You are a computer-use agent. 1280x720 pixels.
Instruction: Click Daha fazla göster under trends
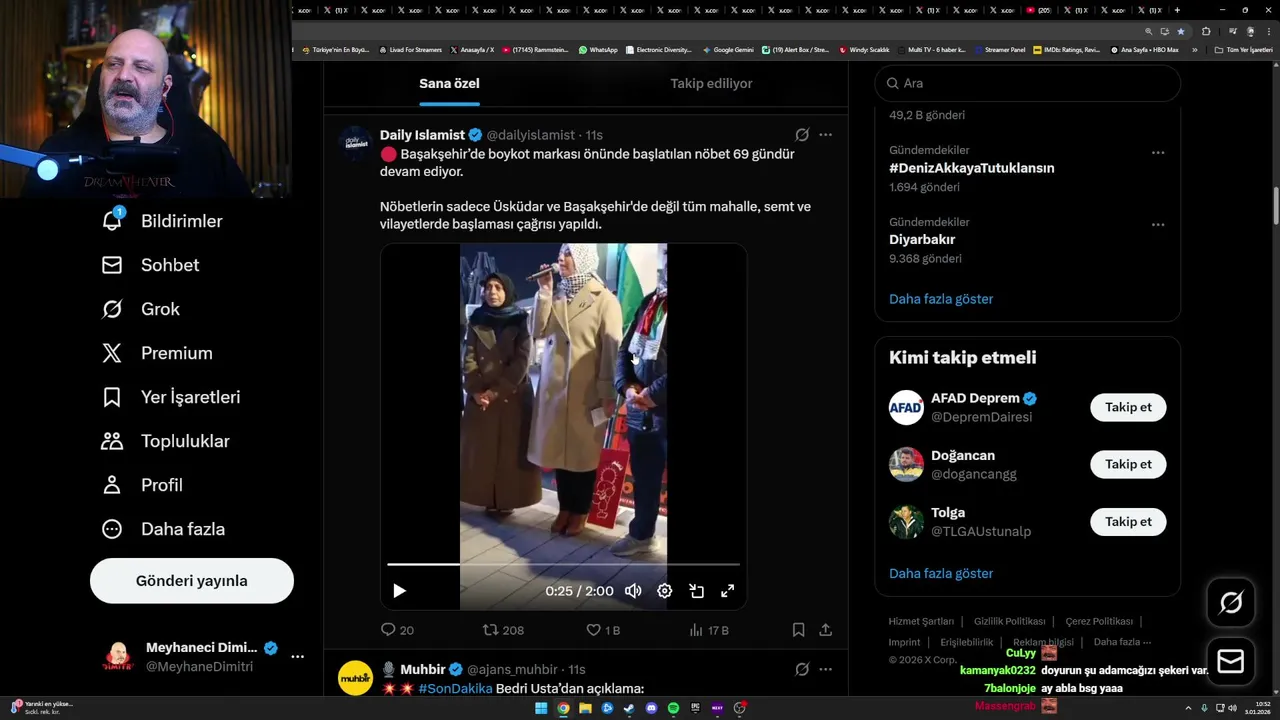[x=941, y=299]
